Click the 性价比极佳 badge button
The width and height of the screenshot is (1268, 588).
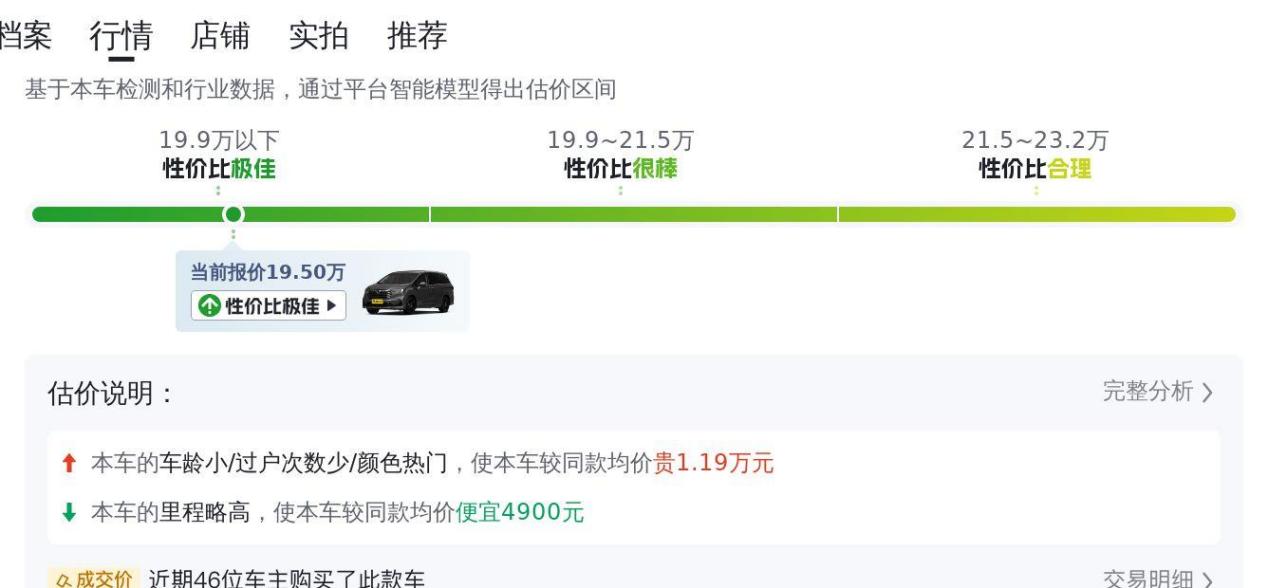coord(268,306)
